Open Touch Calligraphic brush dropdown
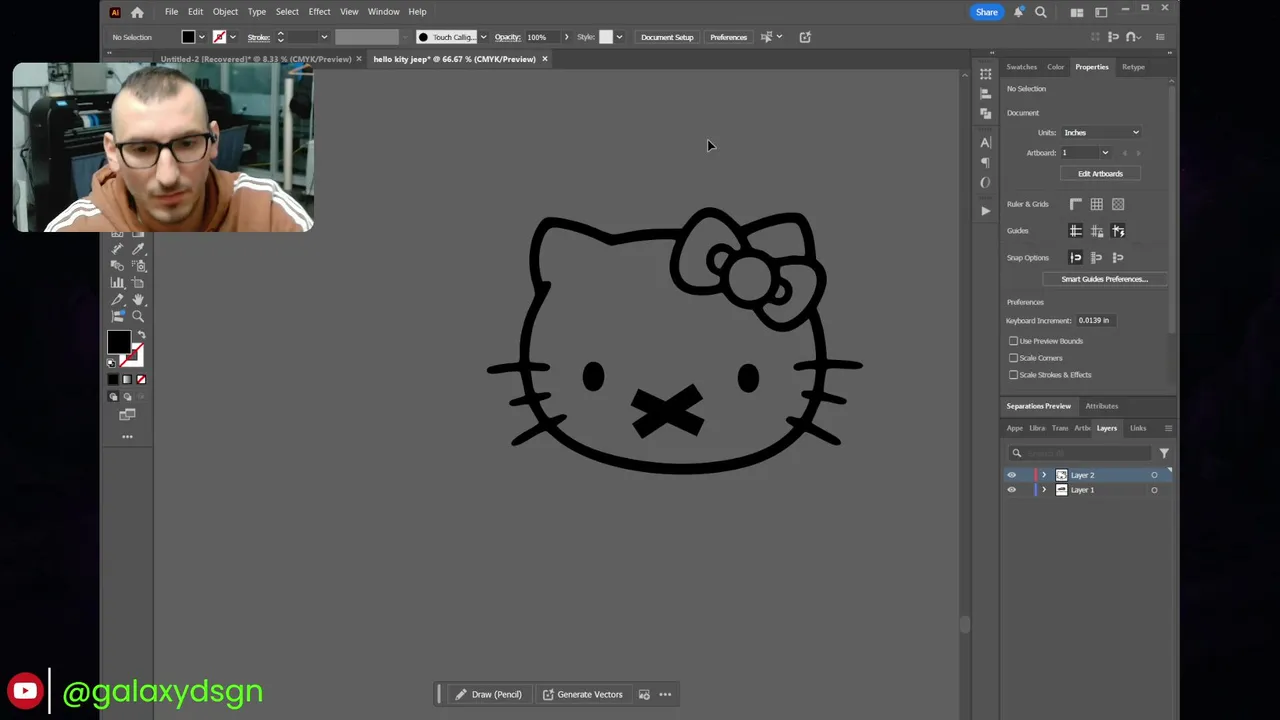 tap(483, 37)
